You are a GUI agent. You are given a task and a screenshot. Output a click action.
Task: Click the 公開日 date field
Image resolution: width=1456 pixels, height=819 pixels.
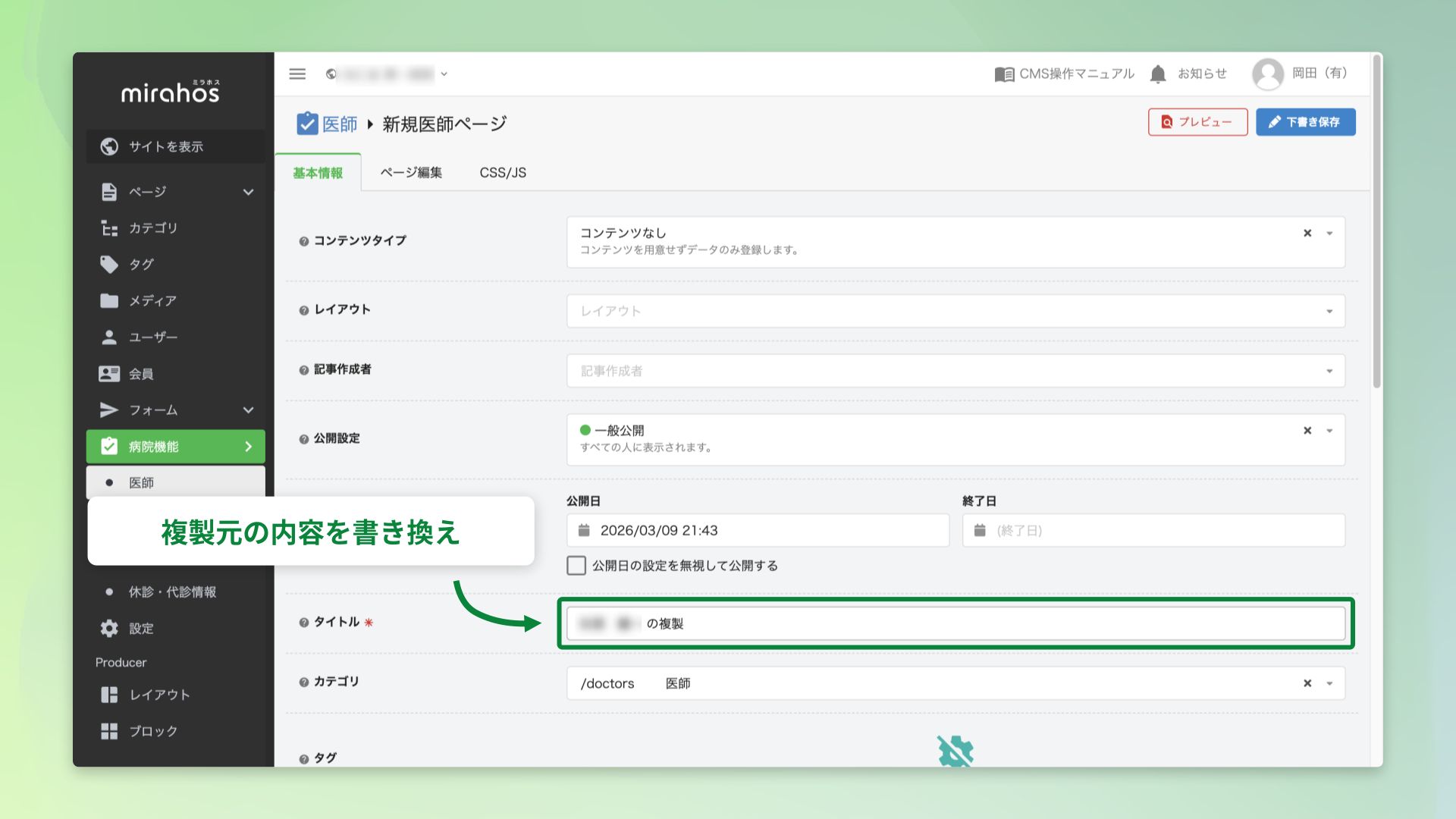[758, 530]
